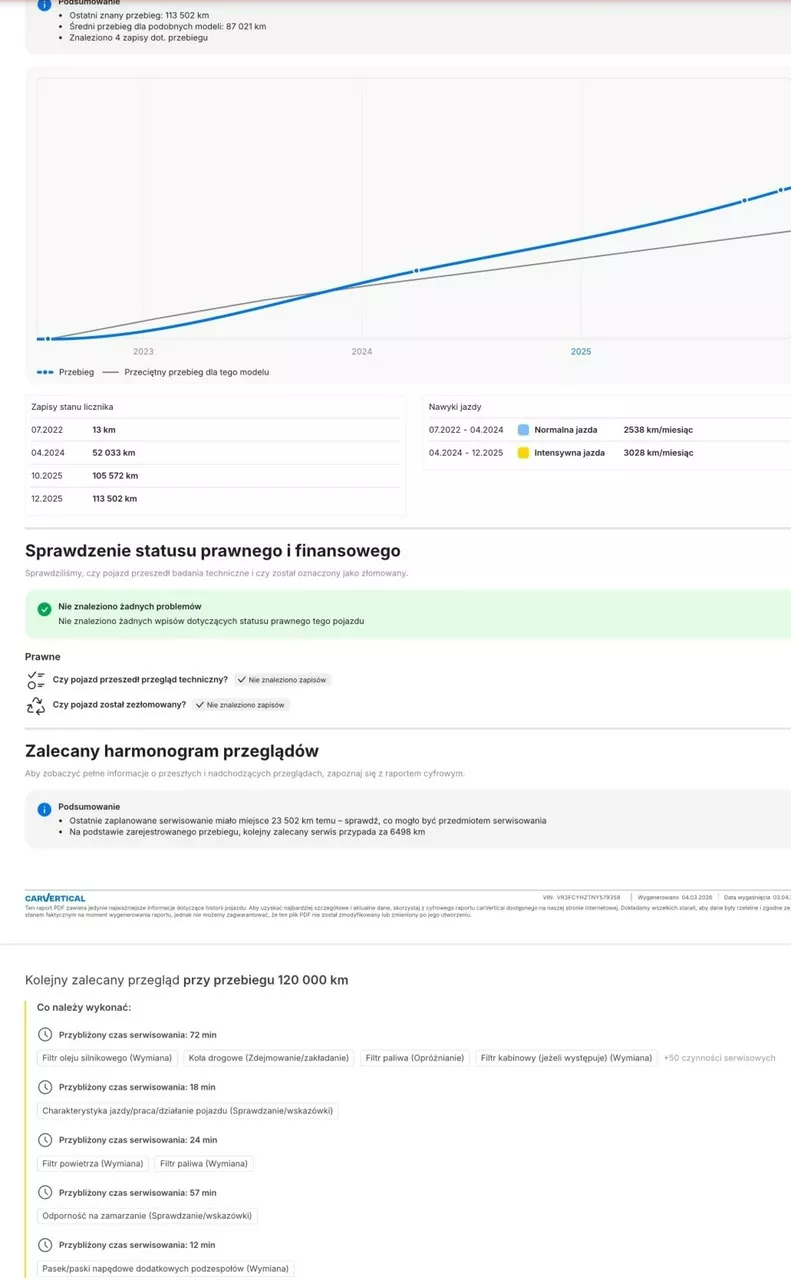The width and height of the screenshot is (791, 1280).
Task: Click clock icon beside 12 min service time
Action: tap(44, 1245)
